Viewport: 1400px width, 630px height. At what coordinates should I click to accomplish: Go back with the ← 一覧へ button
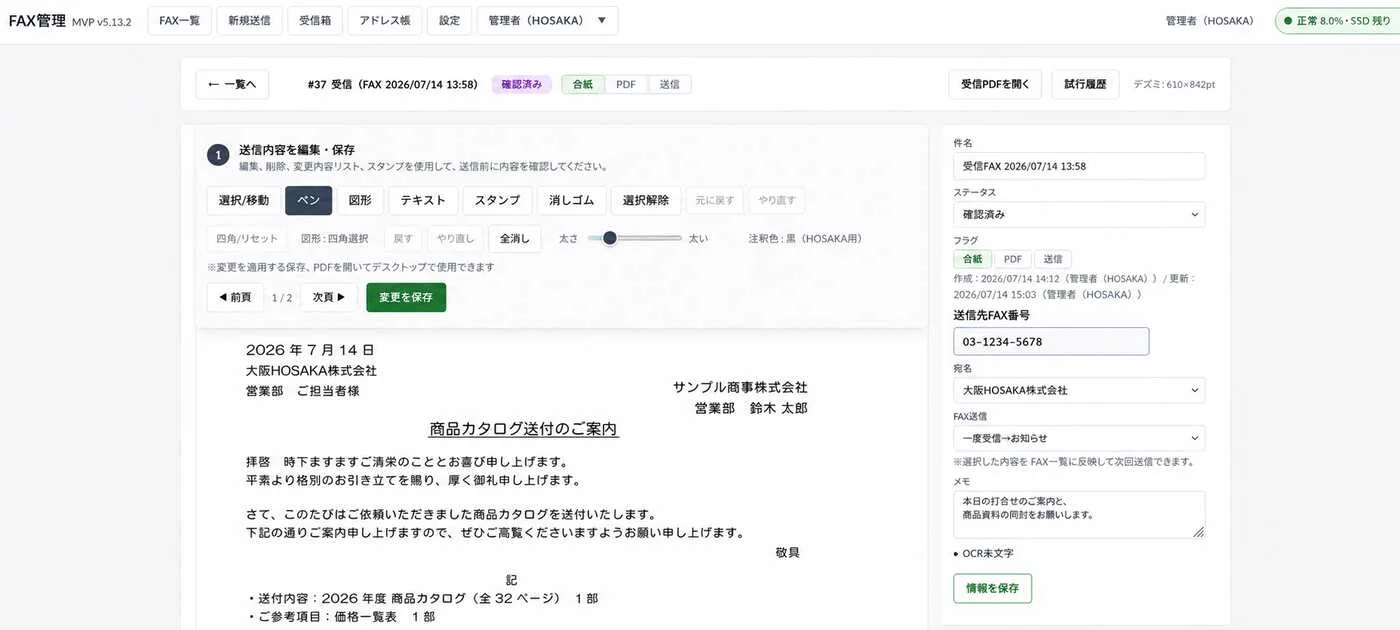pos(232,84)
